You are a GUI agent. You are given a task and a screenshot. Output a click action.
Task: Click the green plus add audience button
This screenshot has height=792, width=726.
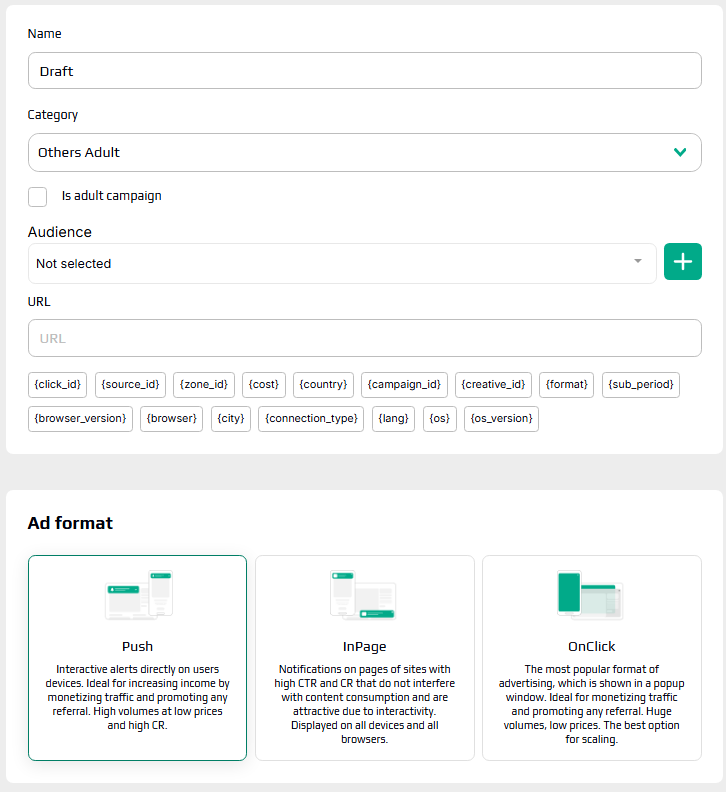(683, 262)
